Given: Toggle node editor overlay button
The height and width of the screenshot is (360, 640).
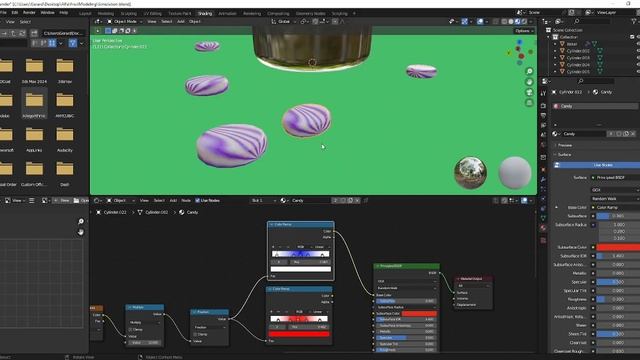Looking at the screenshot, I should (524, 200).
